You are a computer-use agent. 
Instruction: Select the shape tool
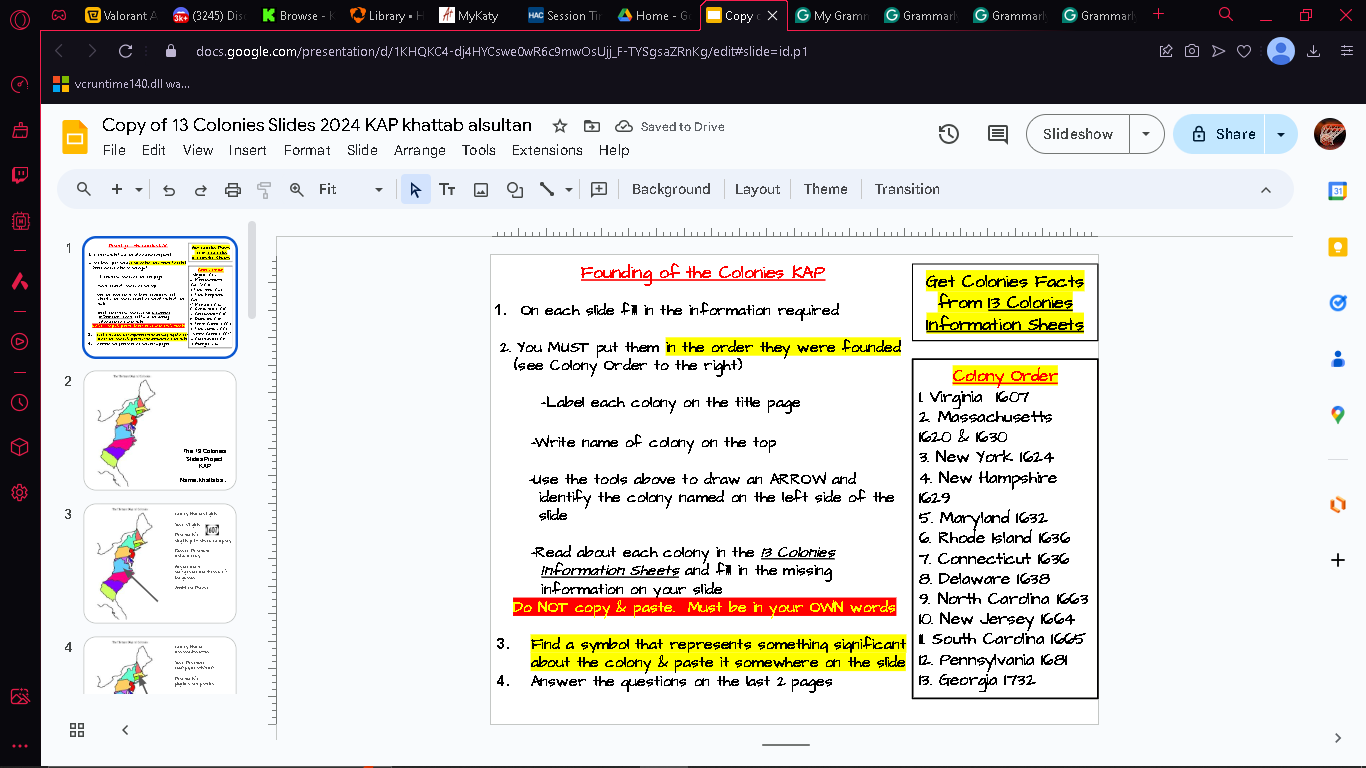(515, 190)
